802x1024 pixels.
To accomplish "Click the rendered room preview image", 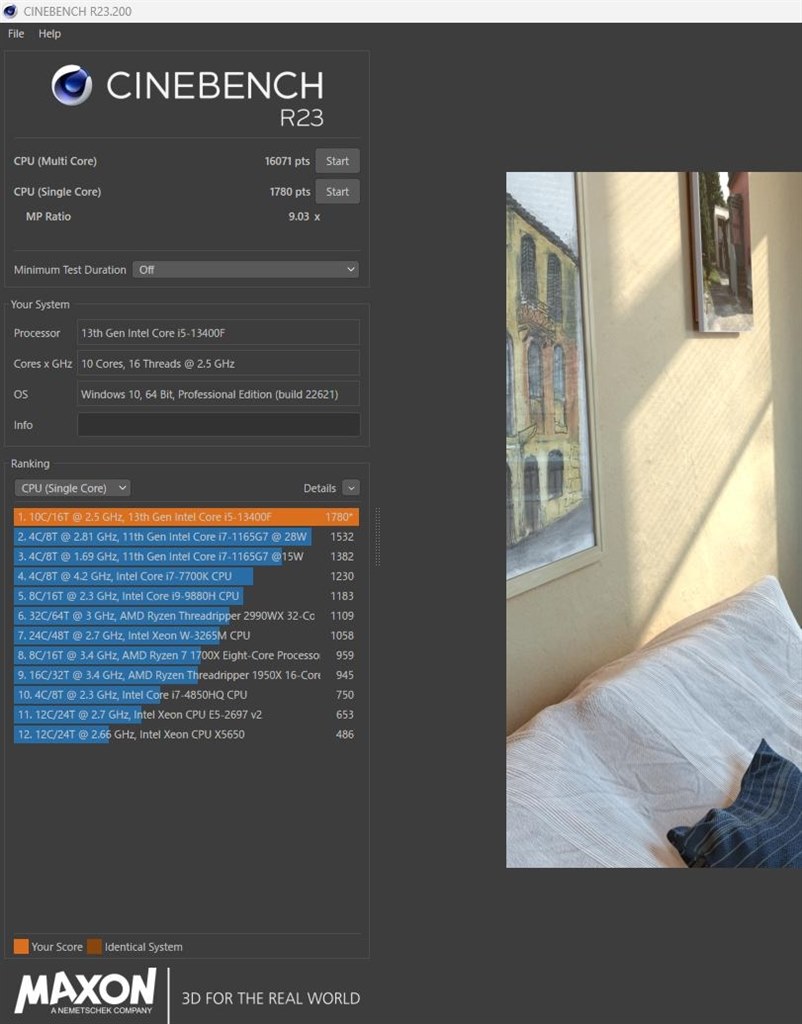I will pos(654,520).
